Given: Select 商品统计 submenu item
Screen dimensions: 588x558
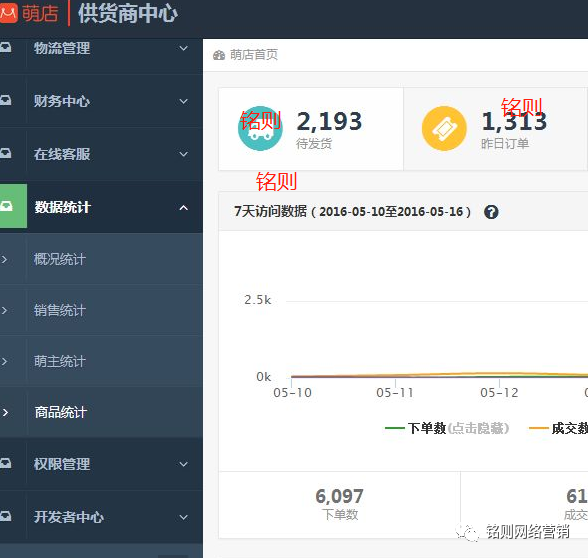Looking at the screenshot, I should click(101, 412).
